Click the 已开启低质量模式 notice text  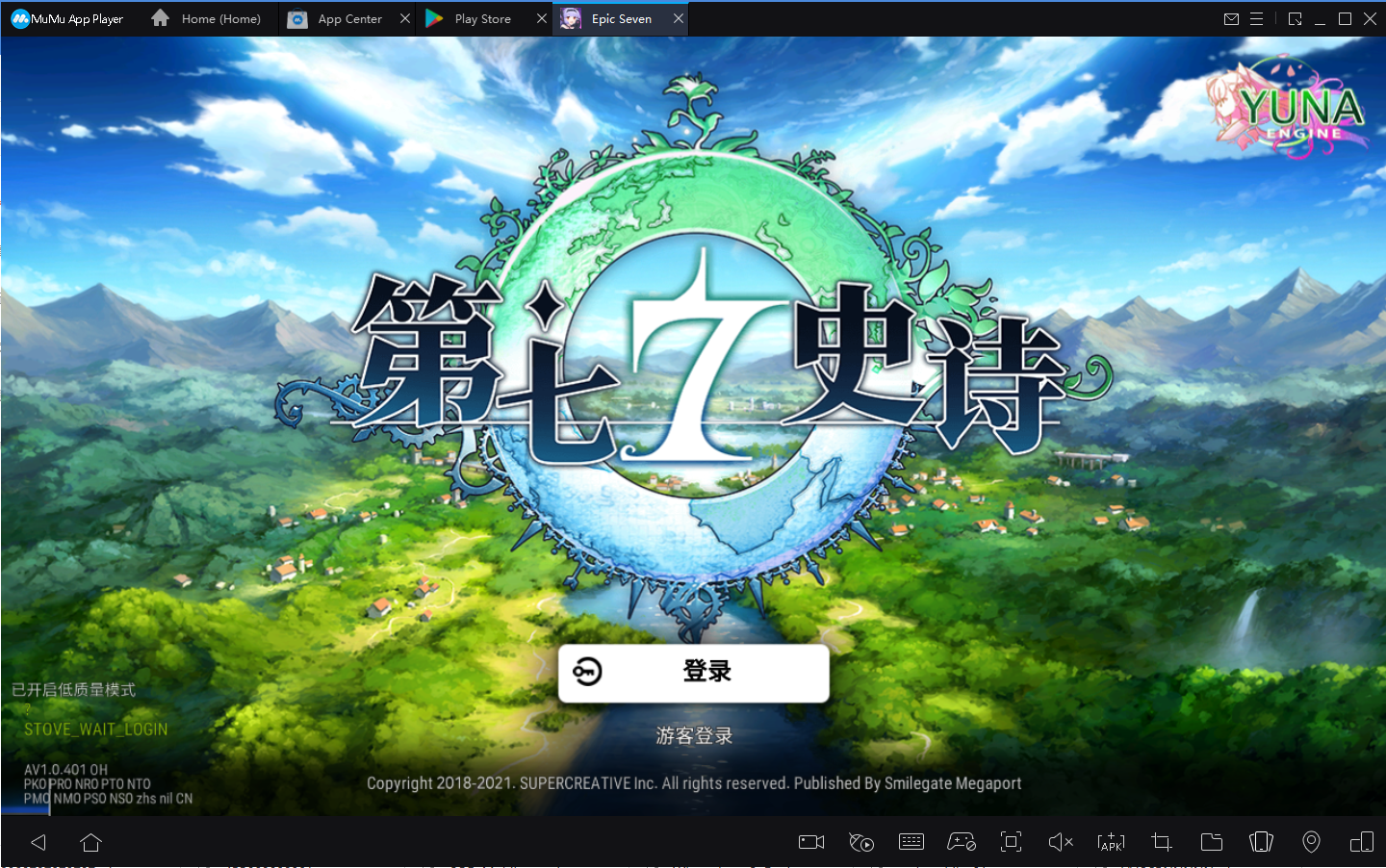pos(74,690)
